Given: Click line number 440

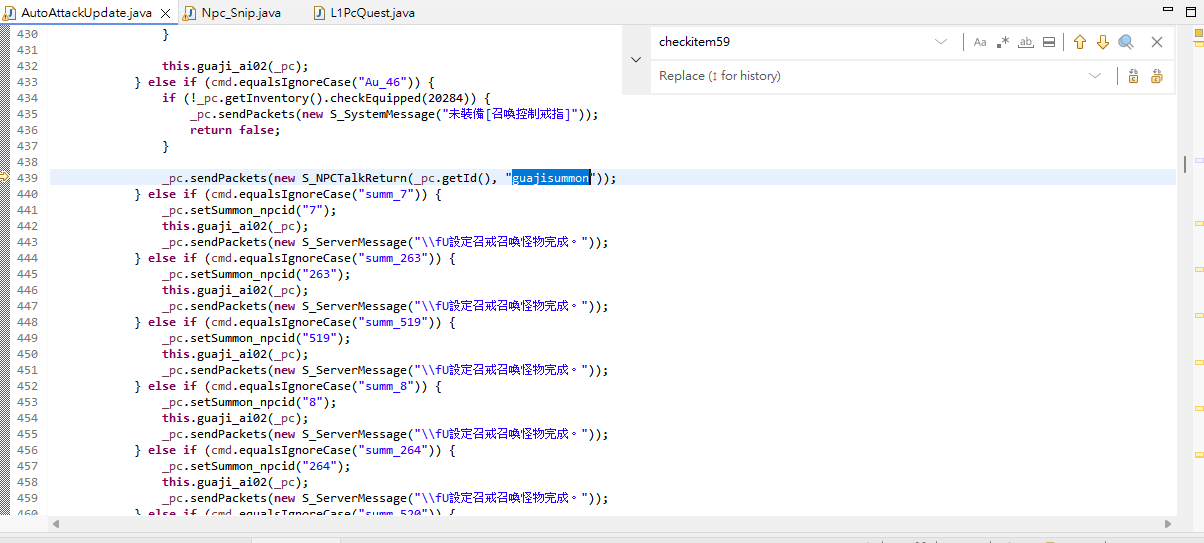Looking at the screenshot, I should (28, 194).
